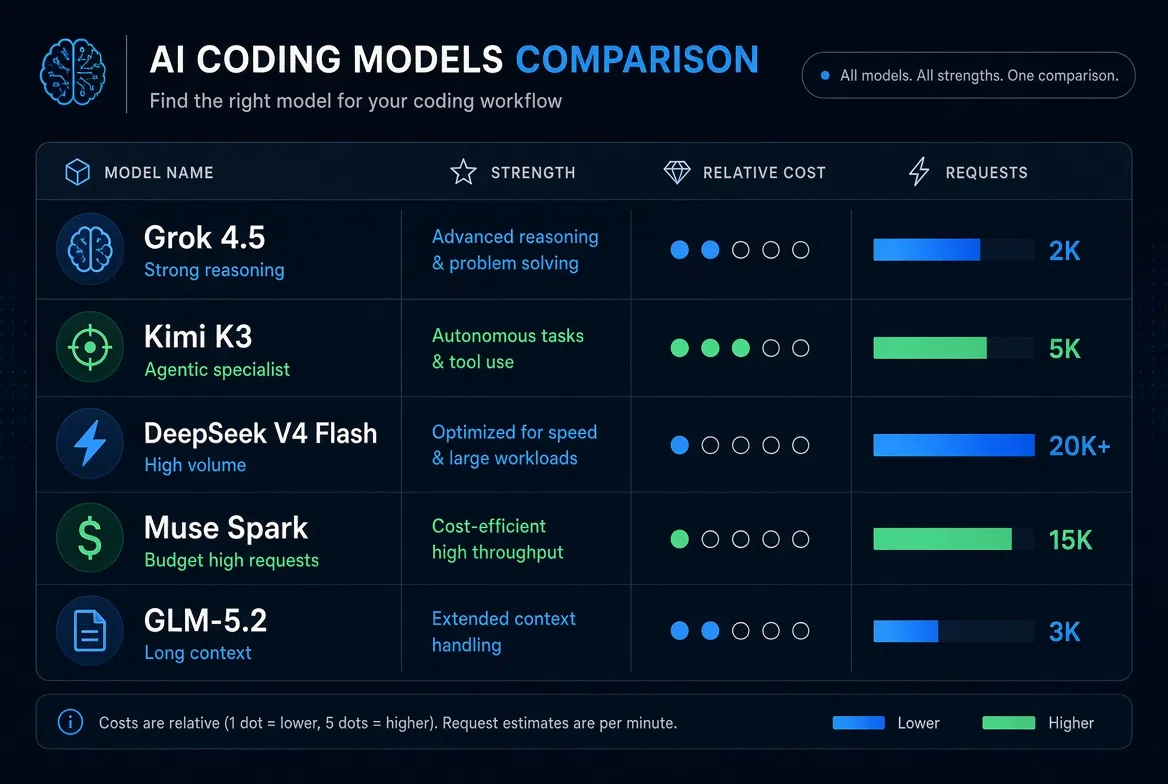Click the DeepSeek V4 Flash model name
The image size is (1168, 784).
[261, 433]
